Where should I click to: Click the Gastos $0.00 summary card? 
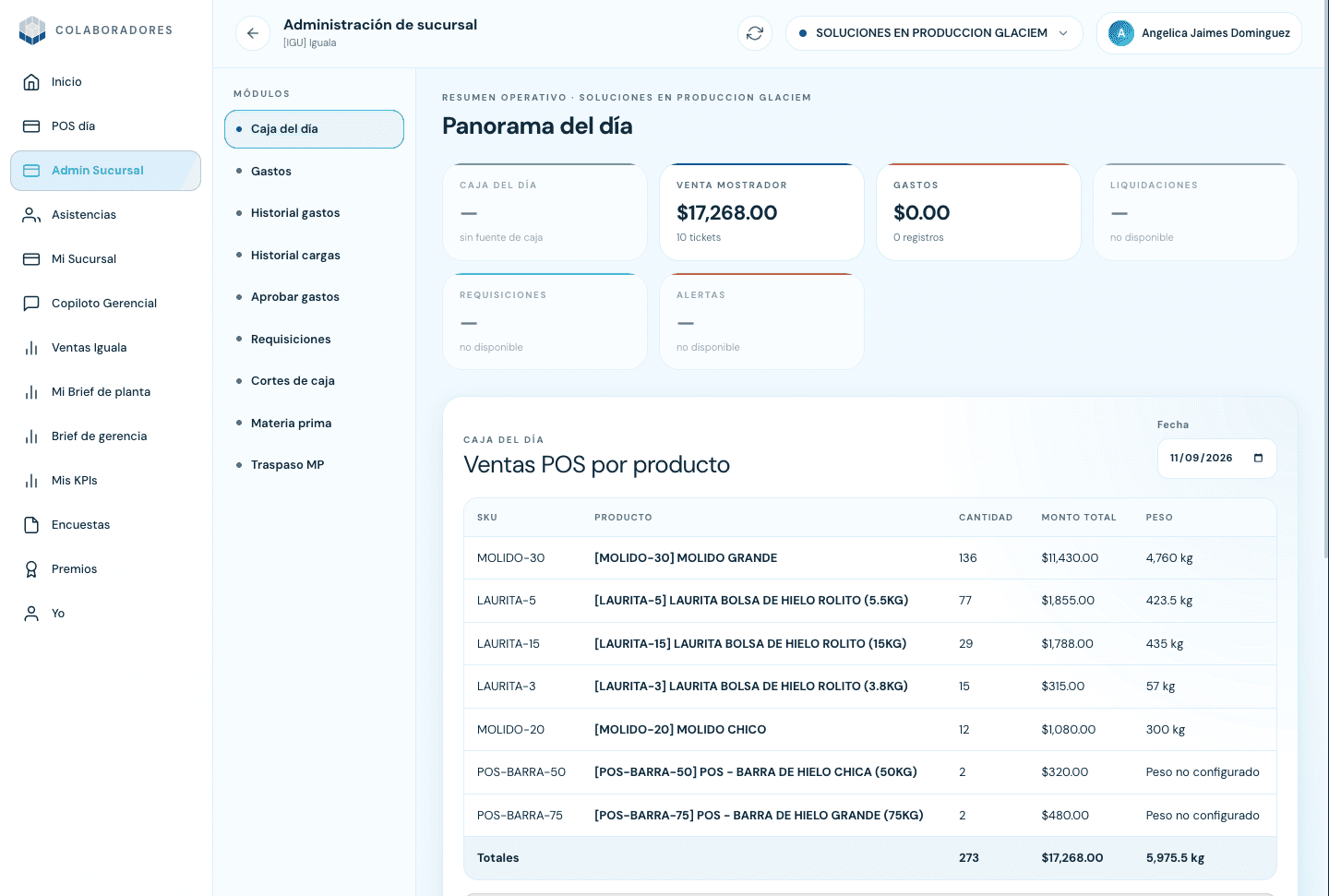[x=978, y=212]
